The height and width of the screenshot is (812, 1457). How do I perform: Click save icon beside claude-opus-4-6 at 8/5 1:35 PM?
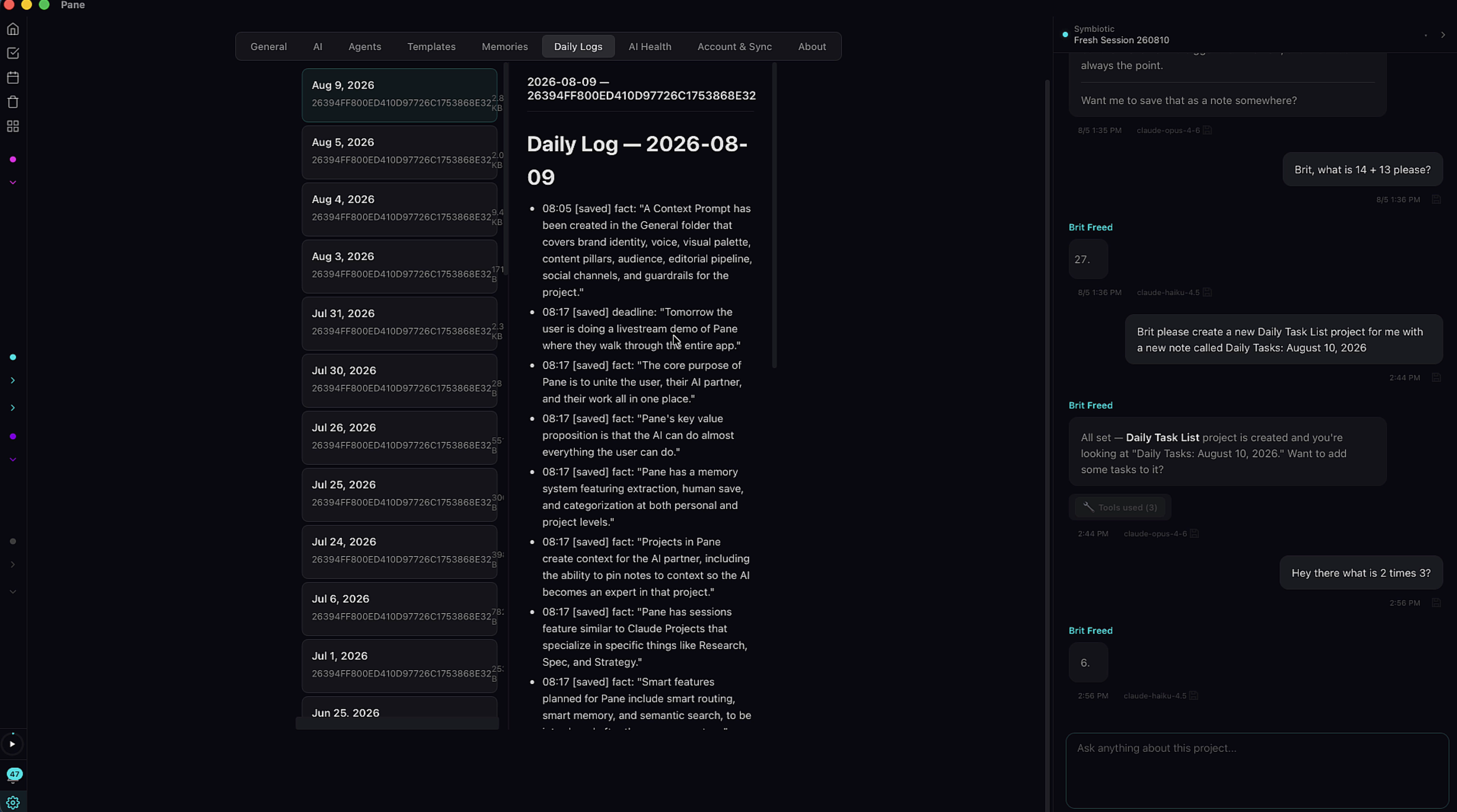[1207, 130]
